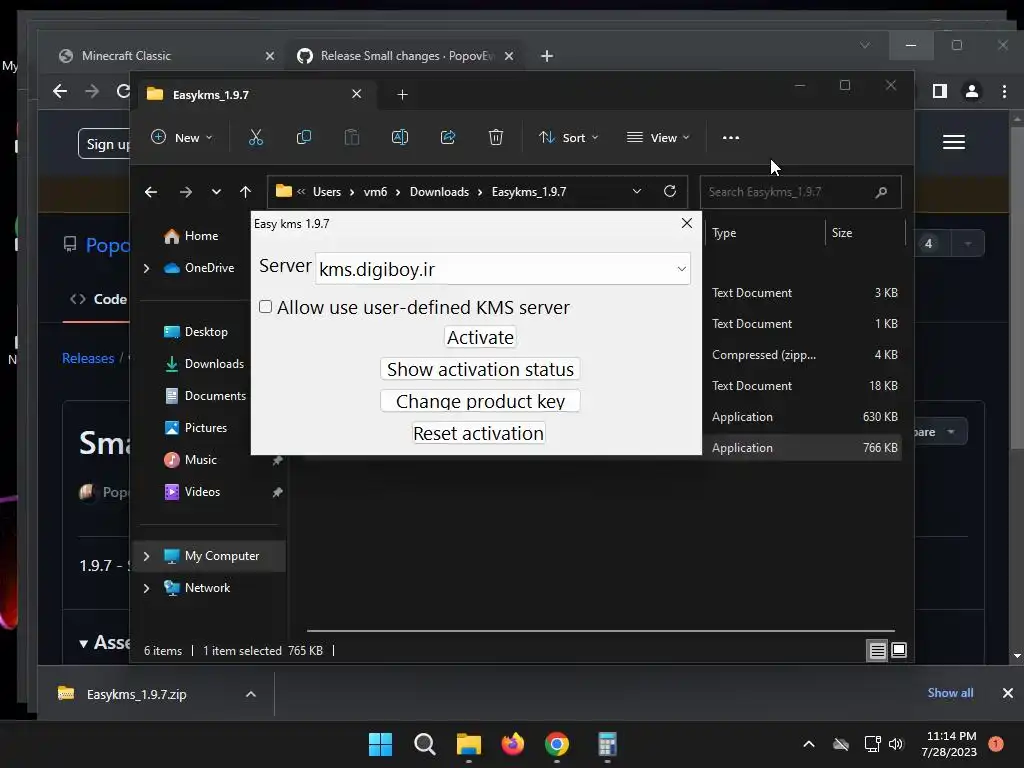The height and width of the screenshot is (768, 1024).
Task: Open Chrome from the taskbar
Action: [x=557, y=744]
